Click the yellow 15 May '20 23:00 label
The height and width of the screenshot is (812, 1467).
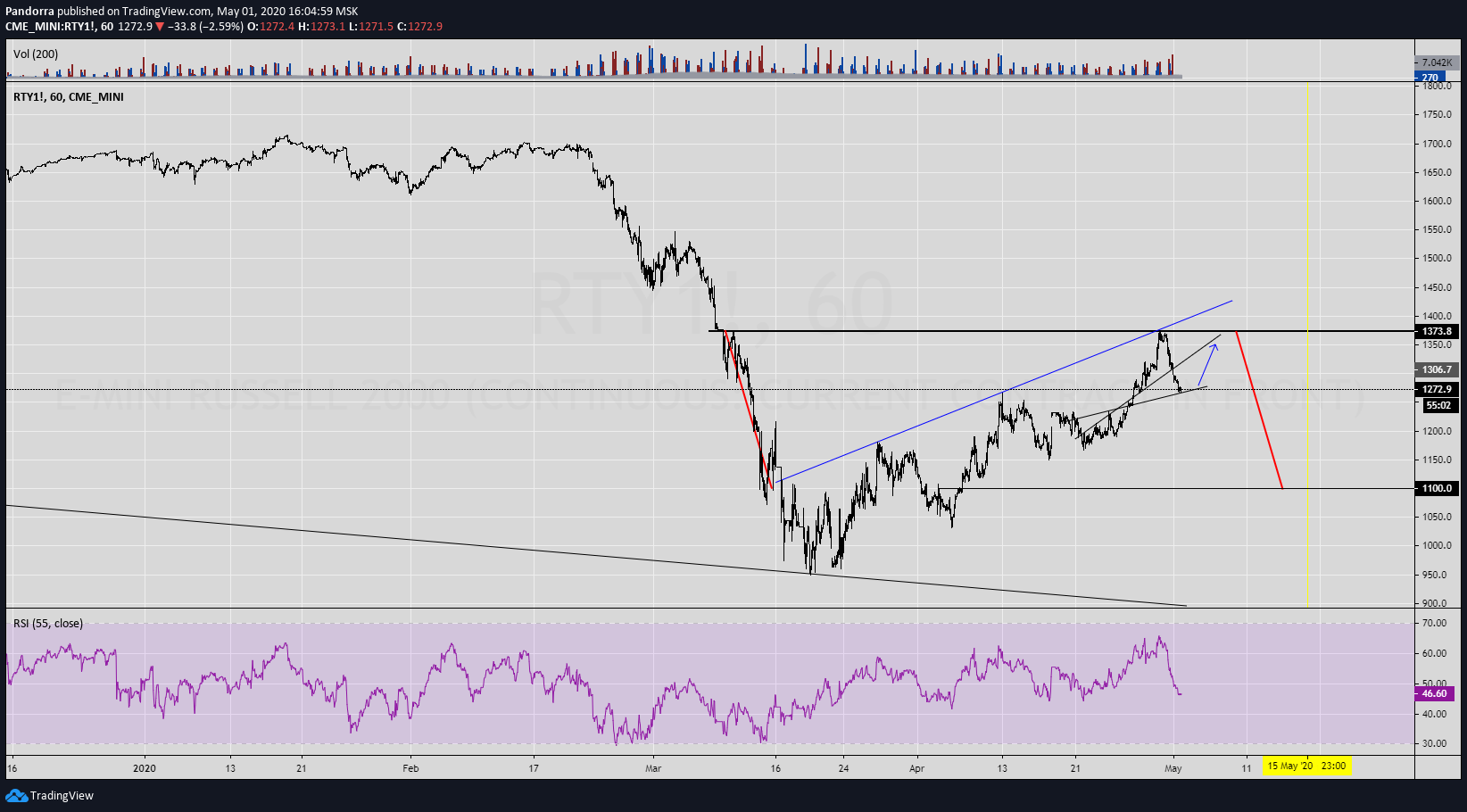point(1307,766)
